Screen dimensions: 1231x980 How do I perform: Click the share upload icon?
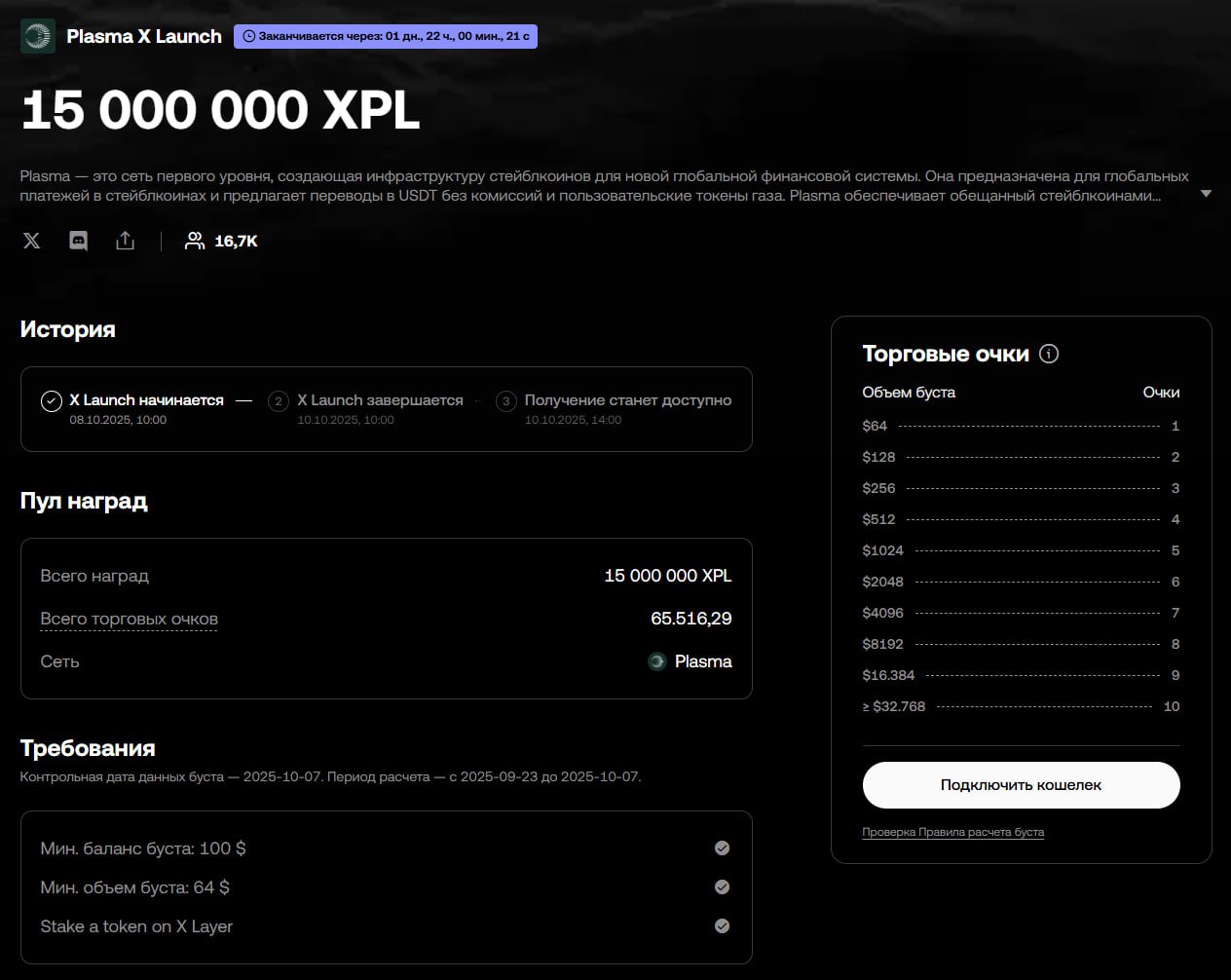125,241
